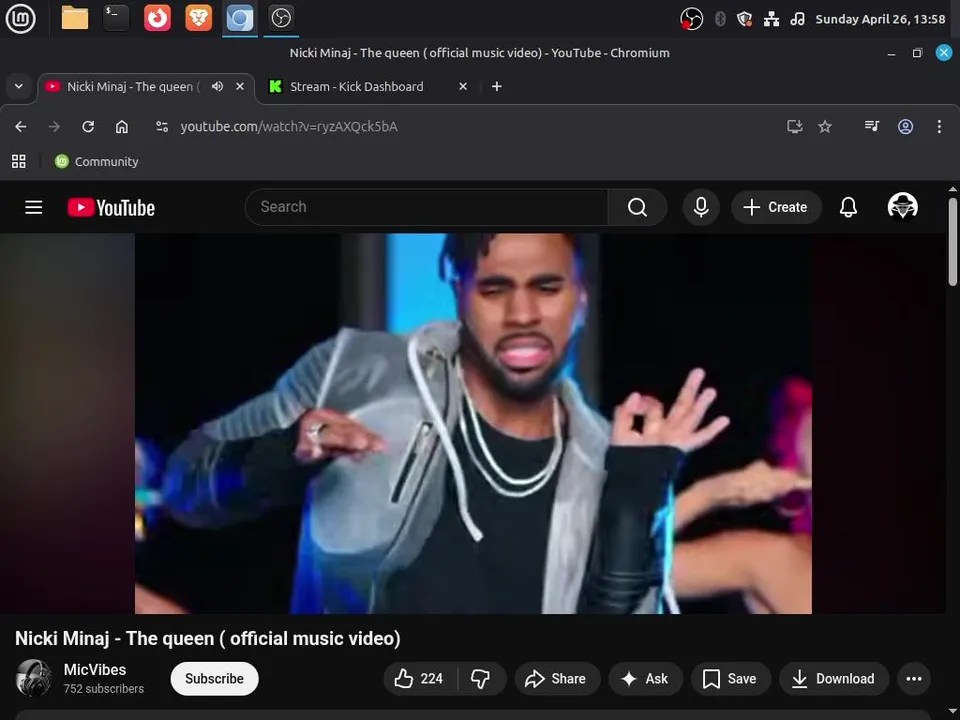Focus the Chromium window in the taskbar
The height and width of the screenshot is (720, 960).
click(239, 18)
